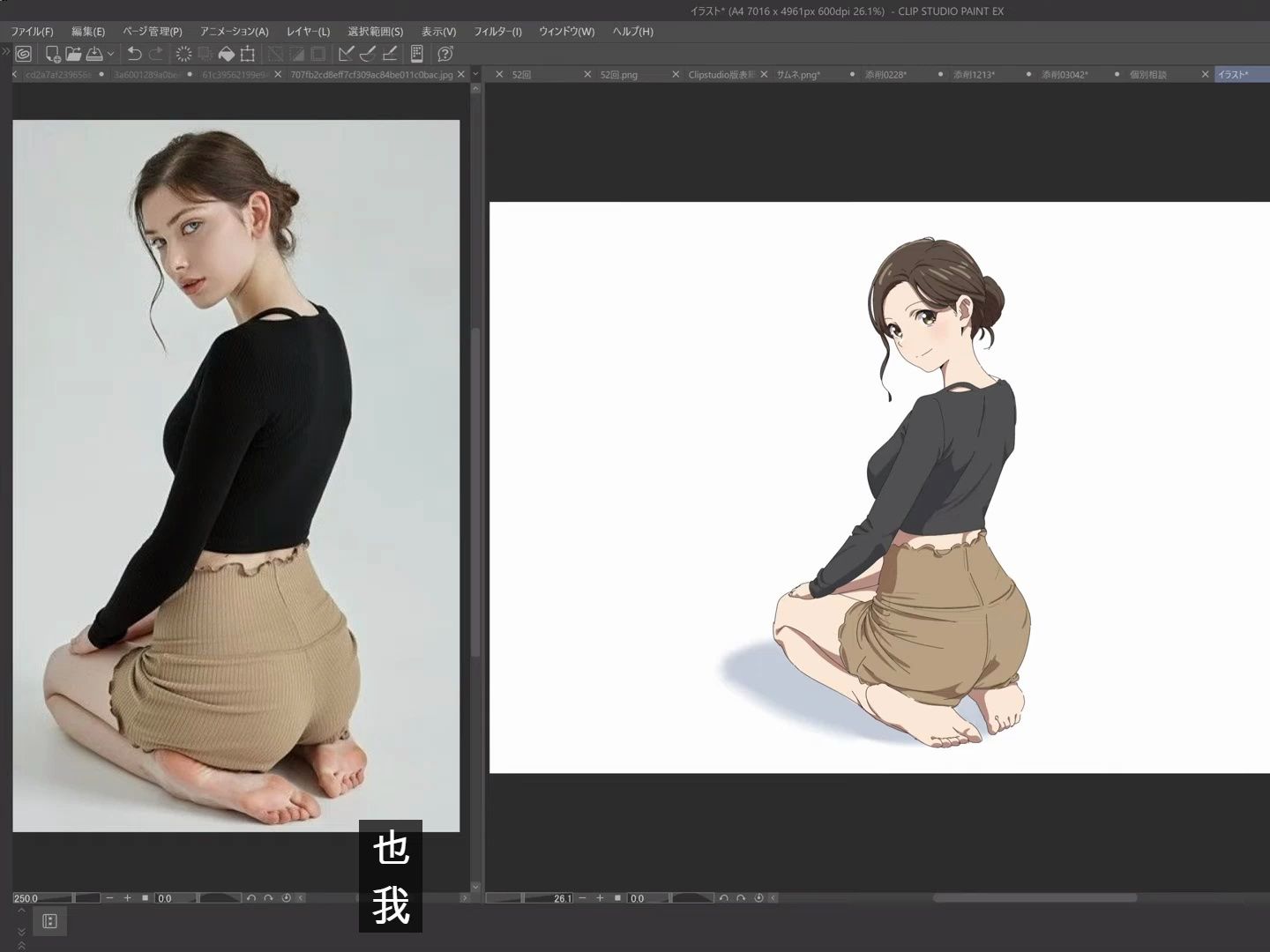The image size is (1270, 952).
Task: Click the right canvas horizontal scrollbar
Action: pos(1035,898)
